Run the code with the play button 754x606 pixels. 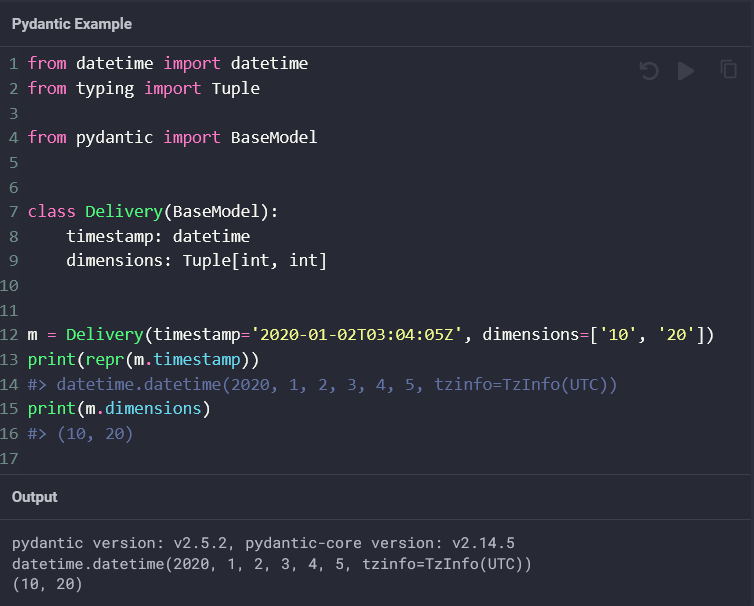686,70
